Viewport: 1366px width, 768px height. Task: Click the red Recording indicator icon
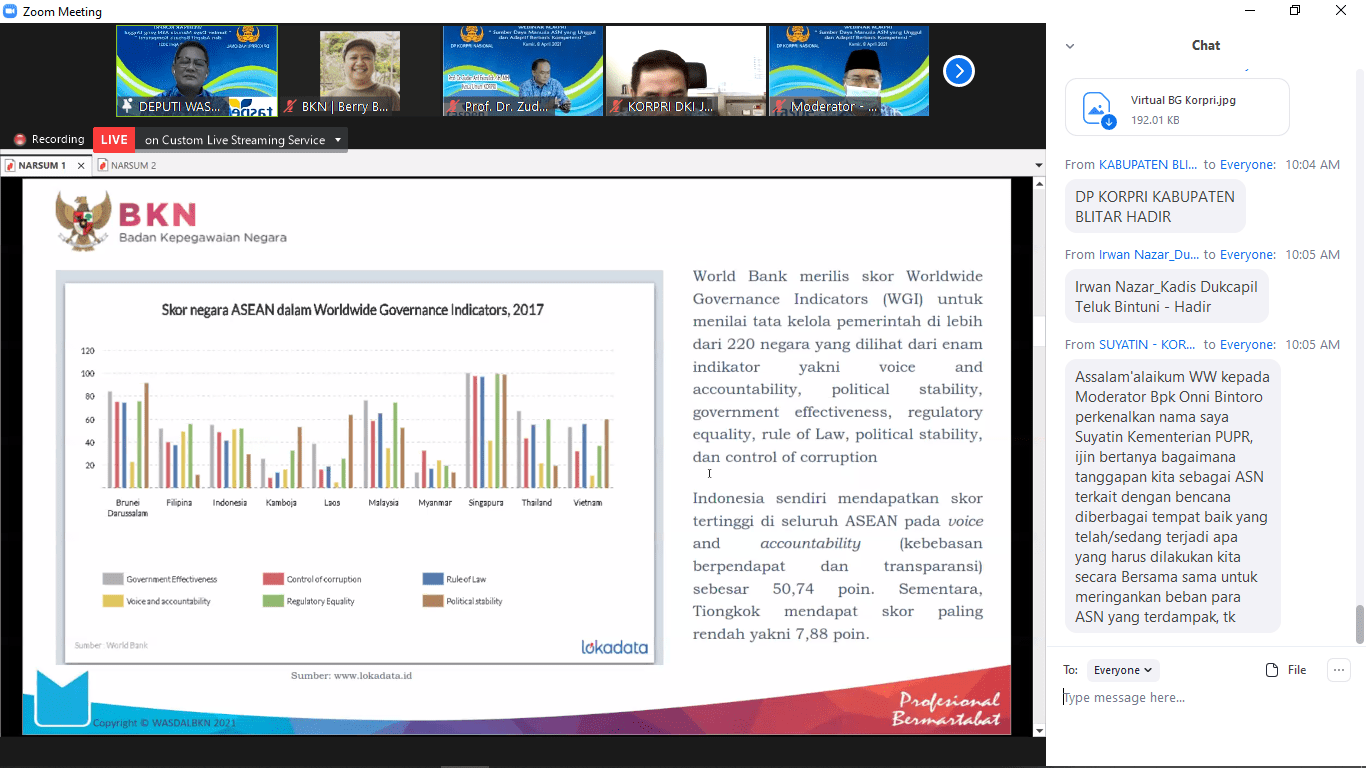19,140
